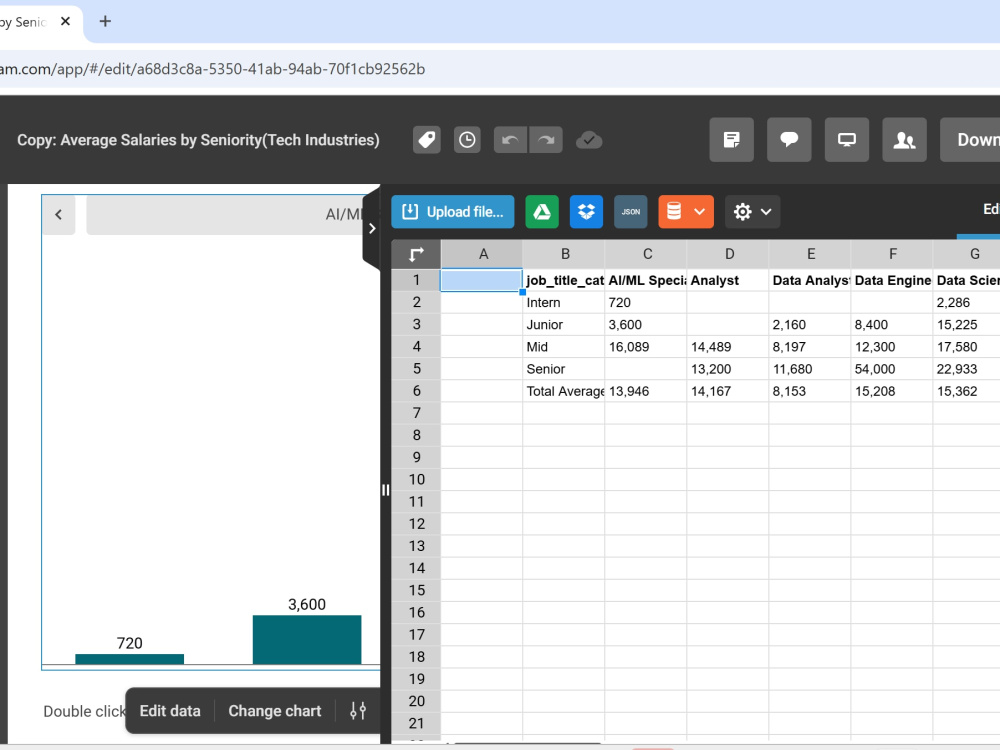Close the current browser tab

click(x=65, y=21)
